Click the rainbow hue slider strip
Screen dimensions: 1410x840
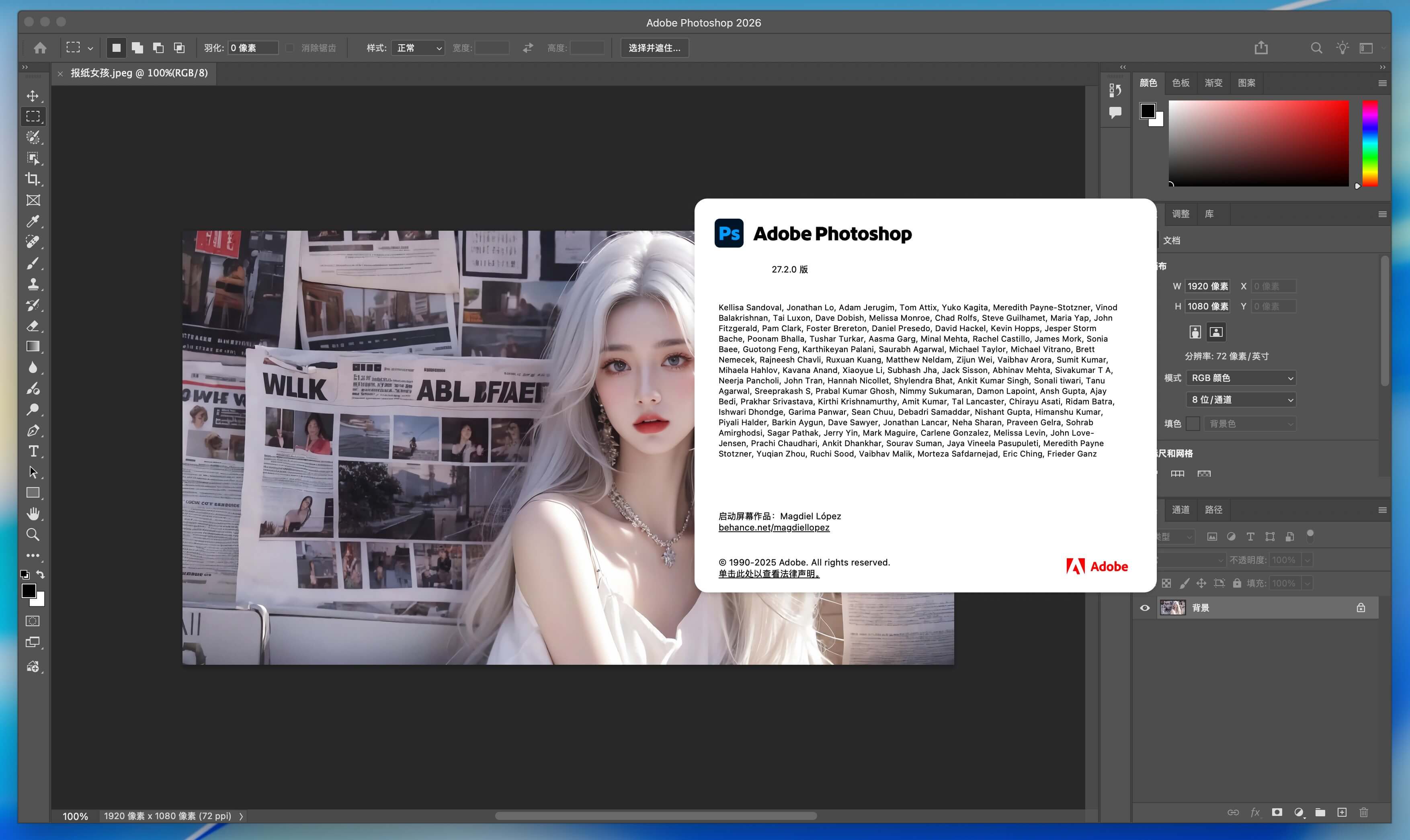point(1369,143)
